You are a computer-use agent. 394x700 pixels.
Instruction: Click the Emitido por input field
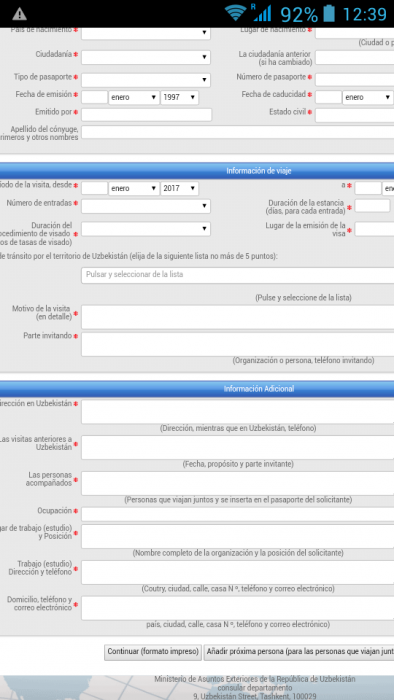146,115
